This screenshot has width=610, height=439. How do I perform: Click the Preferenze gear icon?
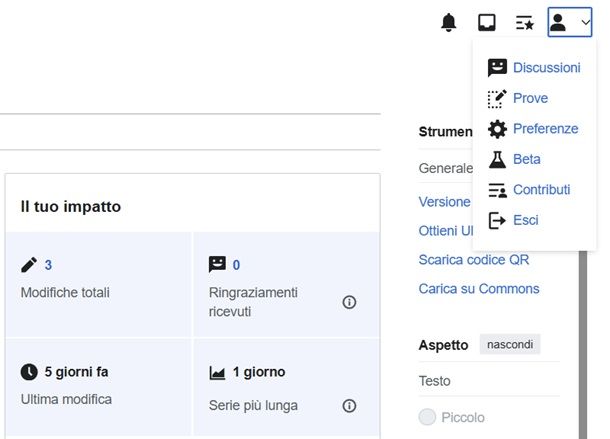497,129
